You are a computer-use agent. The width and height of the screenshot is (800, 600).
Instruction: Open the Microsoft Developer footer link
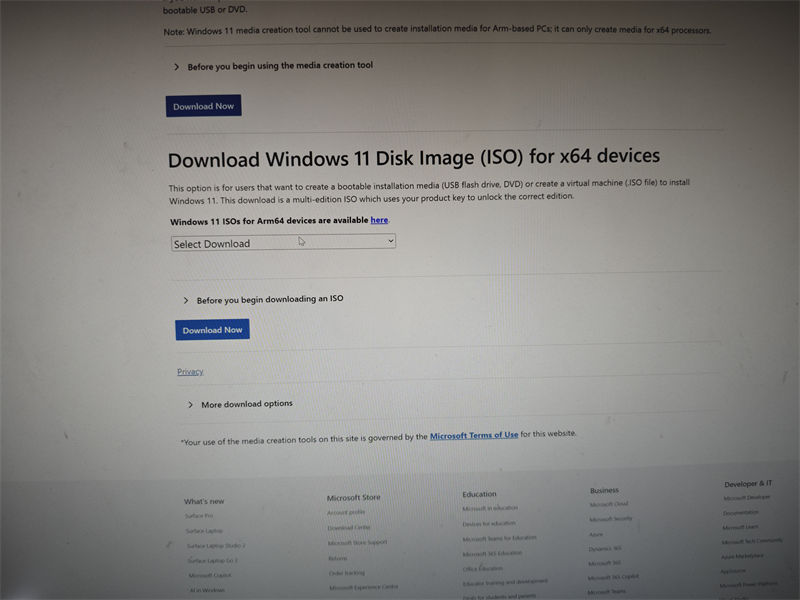click(747, 497)
